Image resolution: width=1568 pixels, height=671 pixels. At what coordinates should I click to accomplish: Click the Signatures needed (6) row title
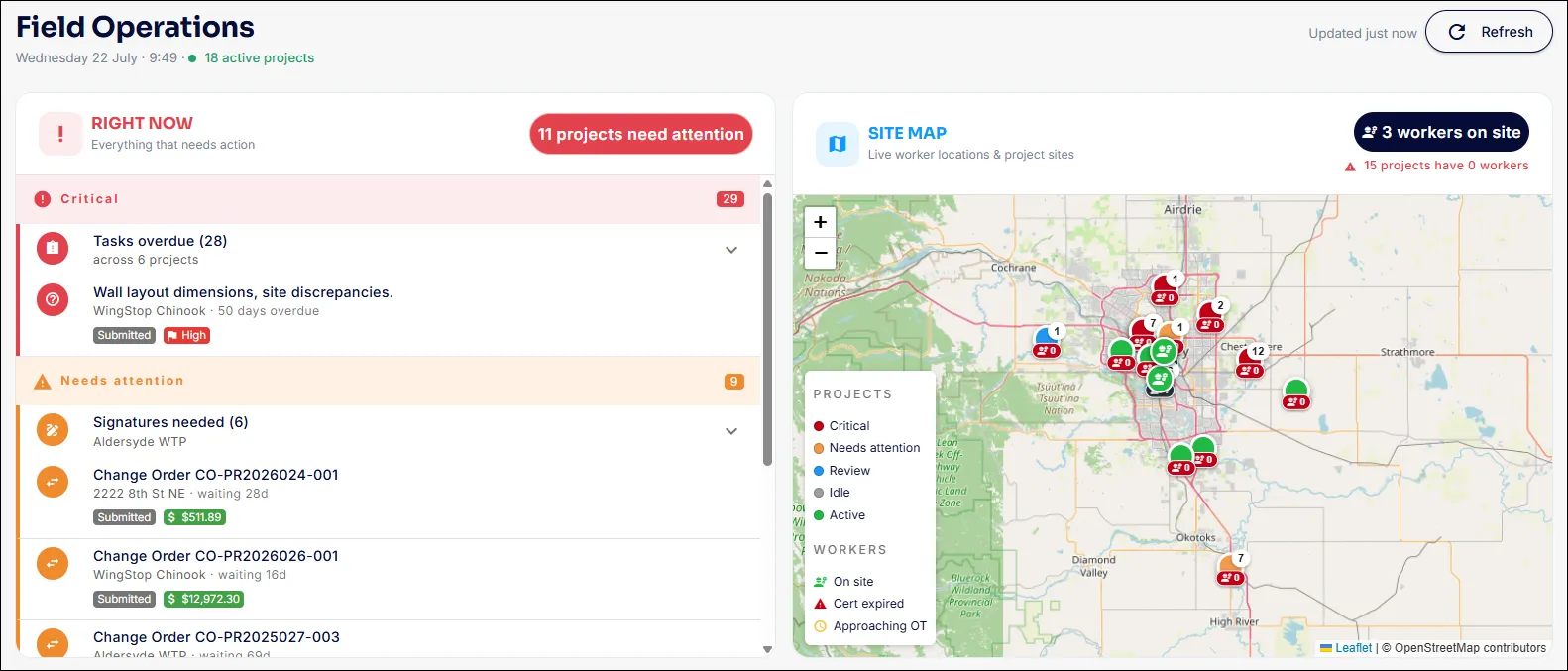click(170, 422)
